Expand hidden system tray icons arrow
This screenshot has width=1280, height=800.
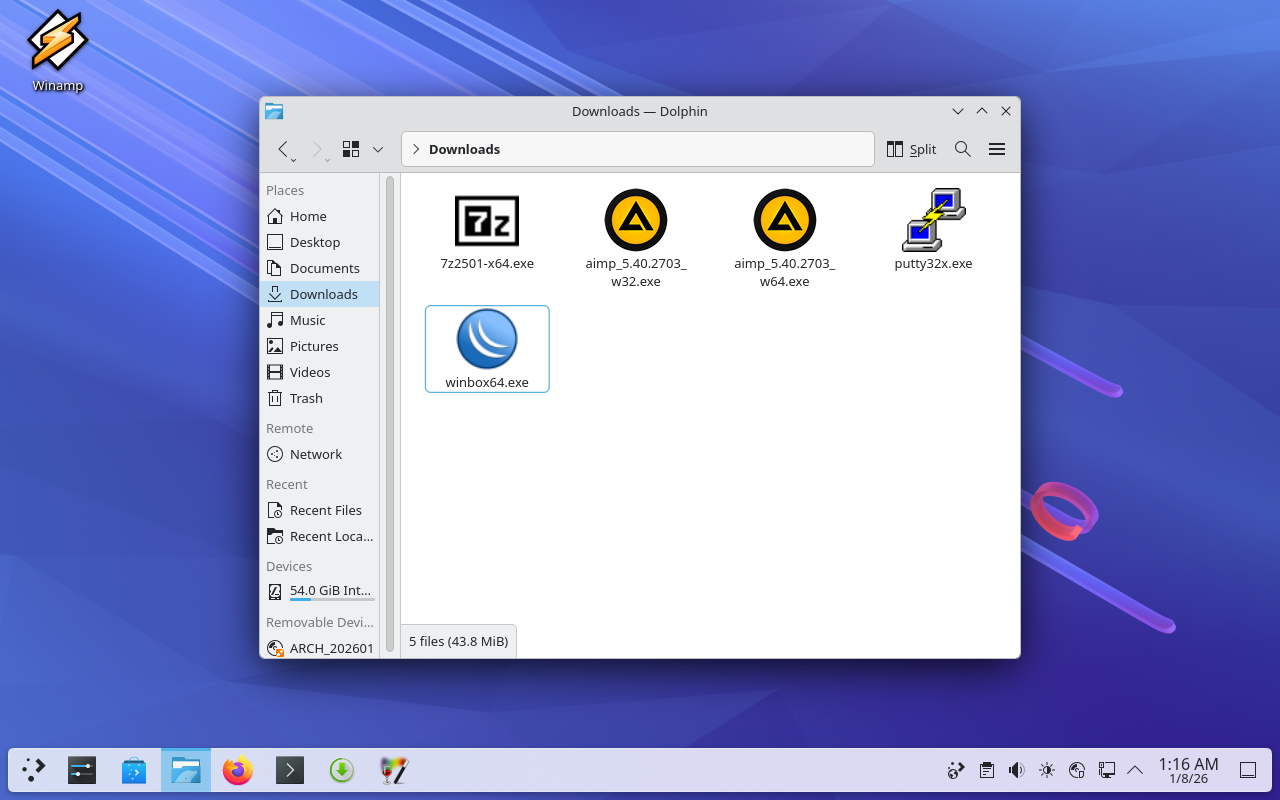tap(1135, 770)
